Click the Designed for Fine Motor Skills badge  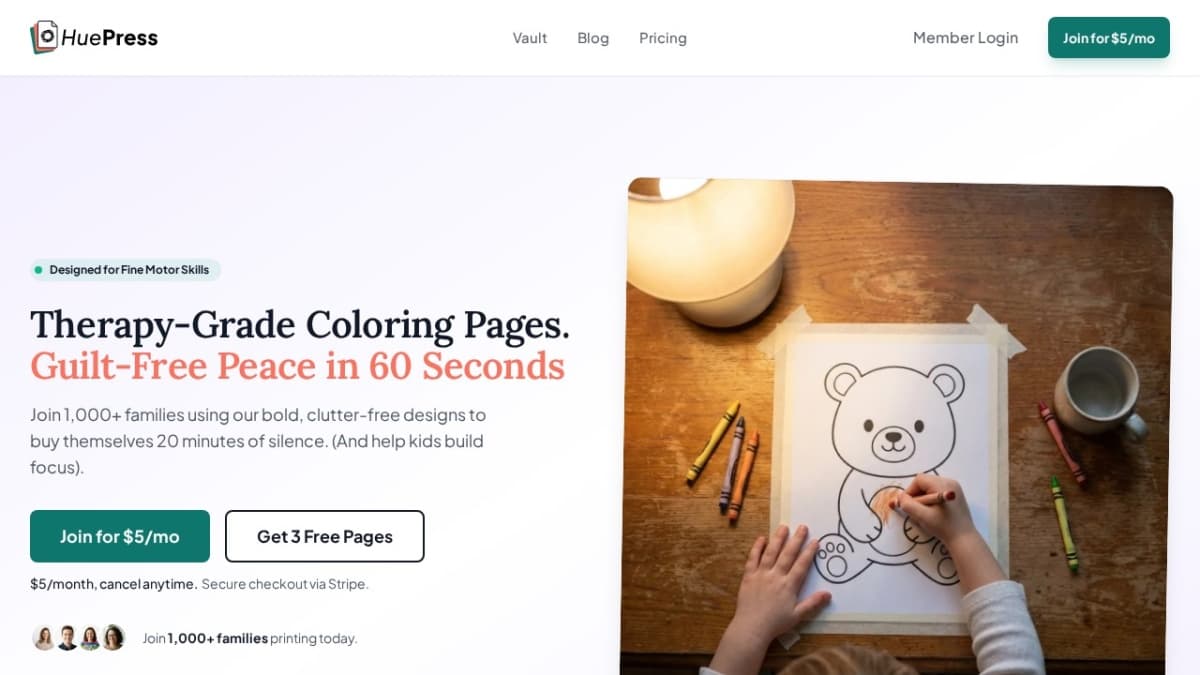[x=125, y=270]
